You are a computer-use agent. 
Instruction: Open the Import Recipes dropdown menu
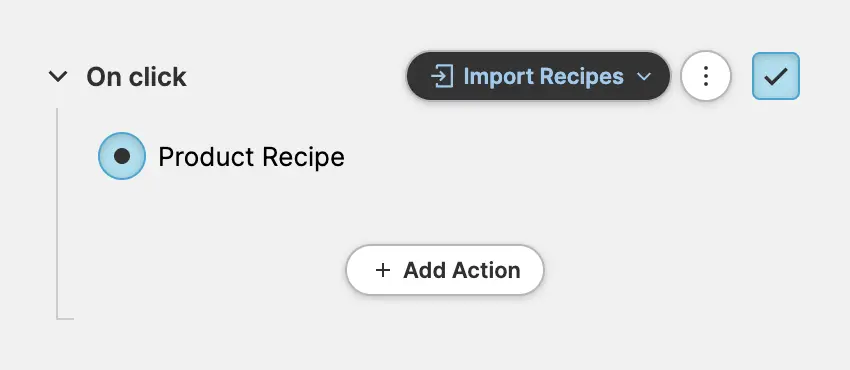point(538,76)
